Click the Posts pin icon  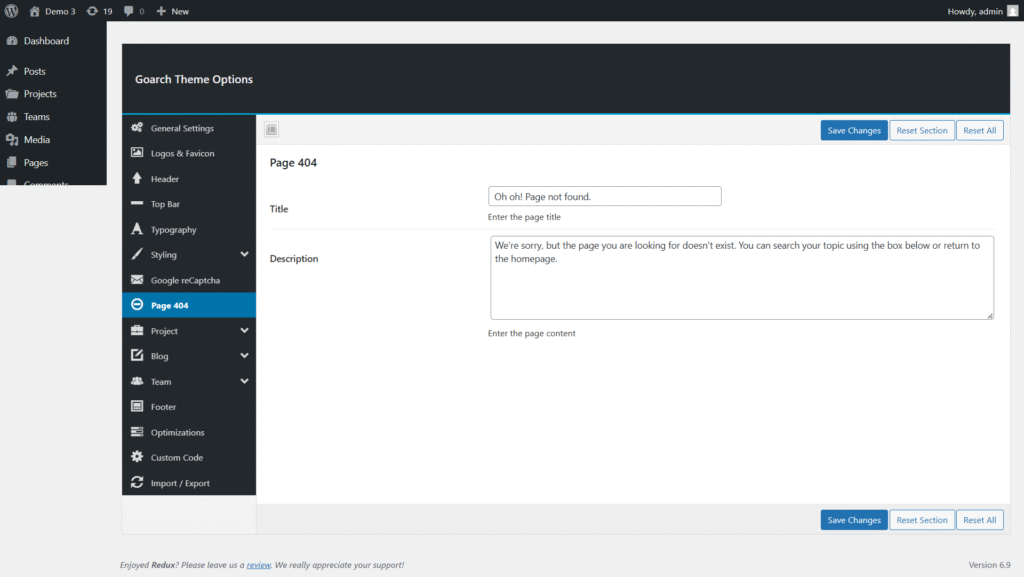(x=12, y=71)
